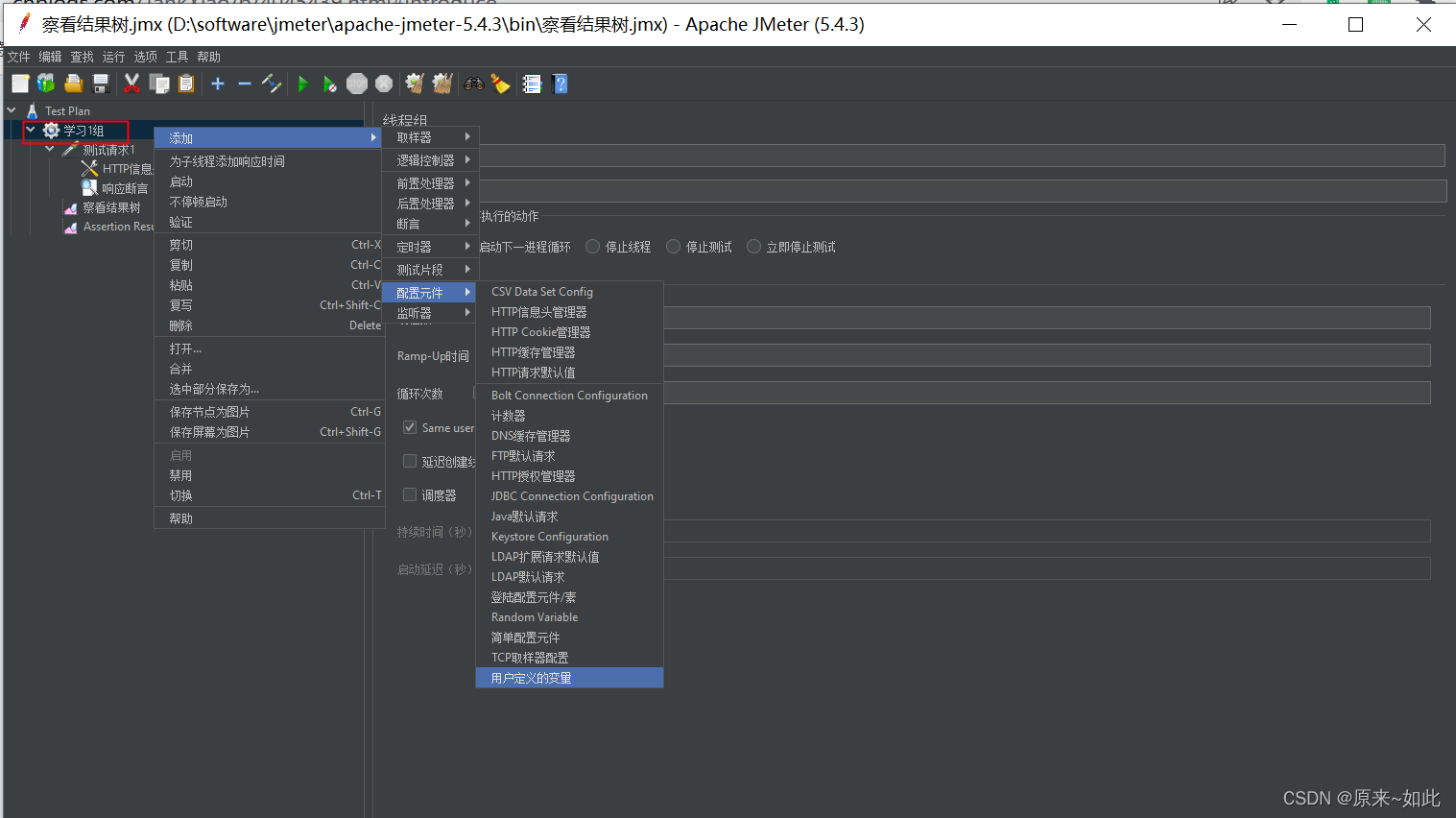Select the 学习1组 thread group node
Image resolution: width=1456 pixels, height=818 pixels.
(x=84, y=131)
